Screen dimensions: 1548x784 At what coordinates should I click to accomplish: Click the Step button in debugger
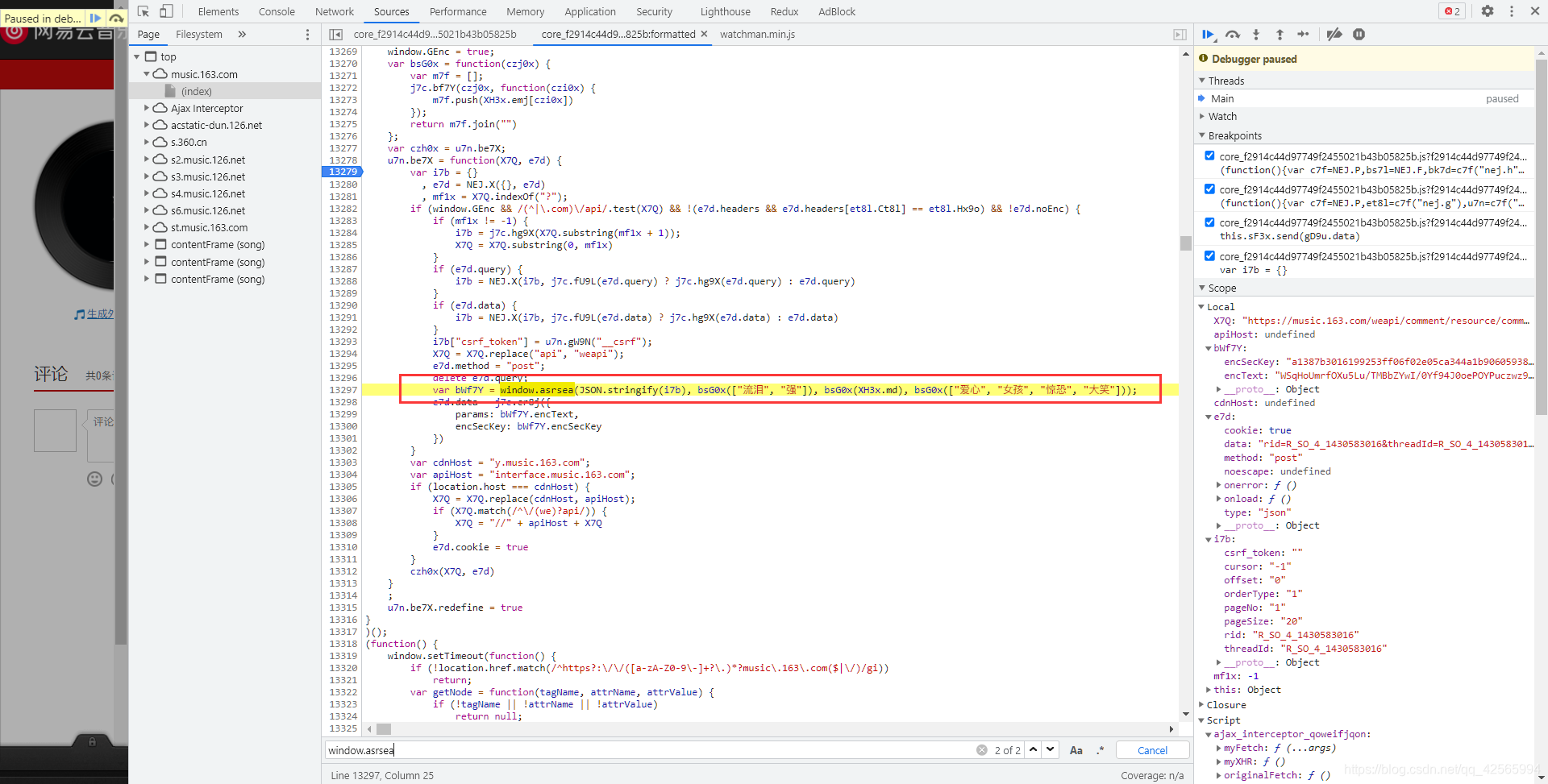1303,34
